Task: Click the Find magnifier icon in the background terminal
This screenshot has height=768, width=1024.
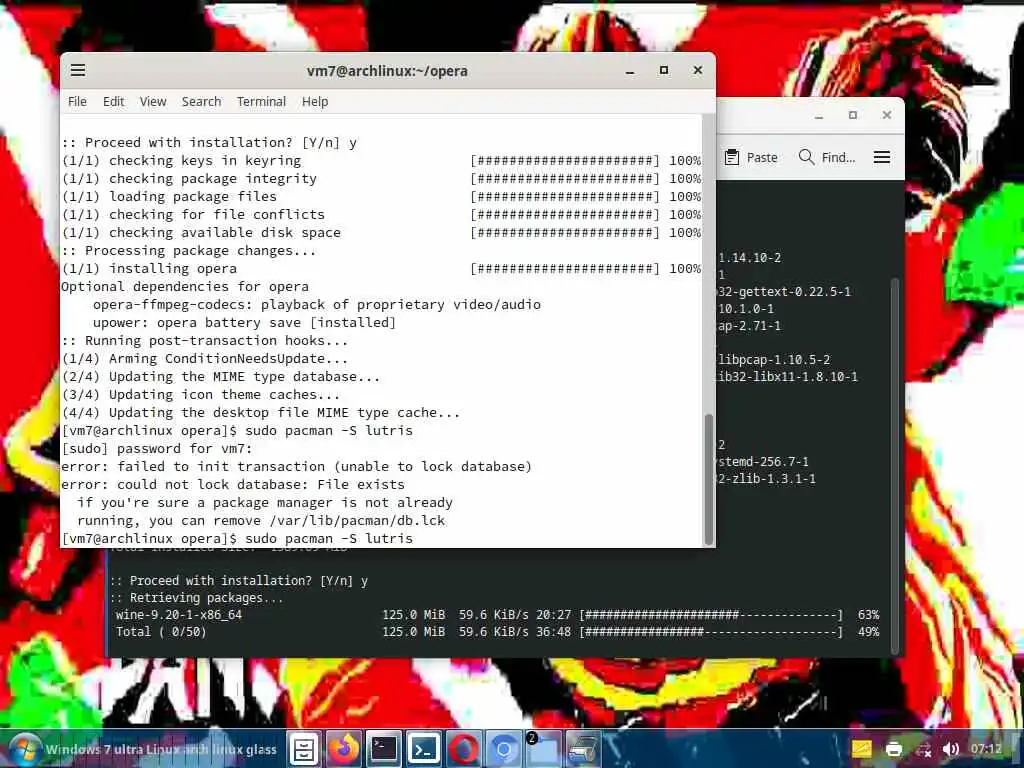Action: click(x=807, y=157)
